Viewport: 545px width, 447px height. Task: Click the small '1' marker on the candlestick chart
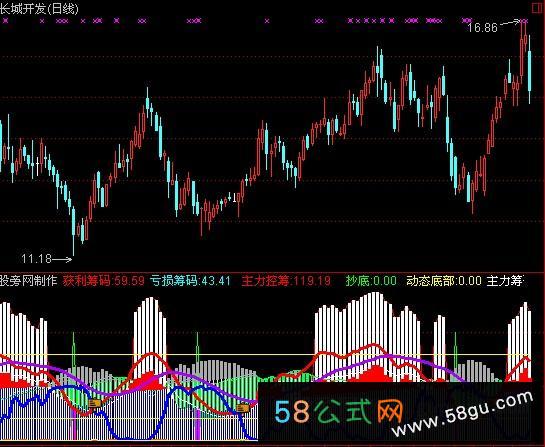coord(234,198)
